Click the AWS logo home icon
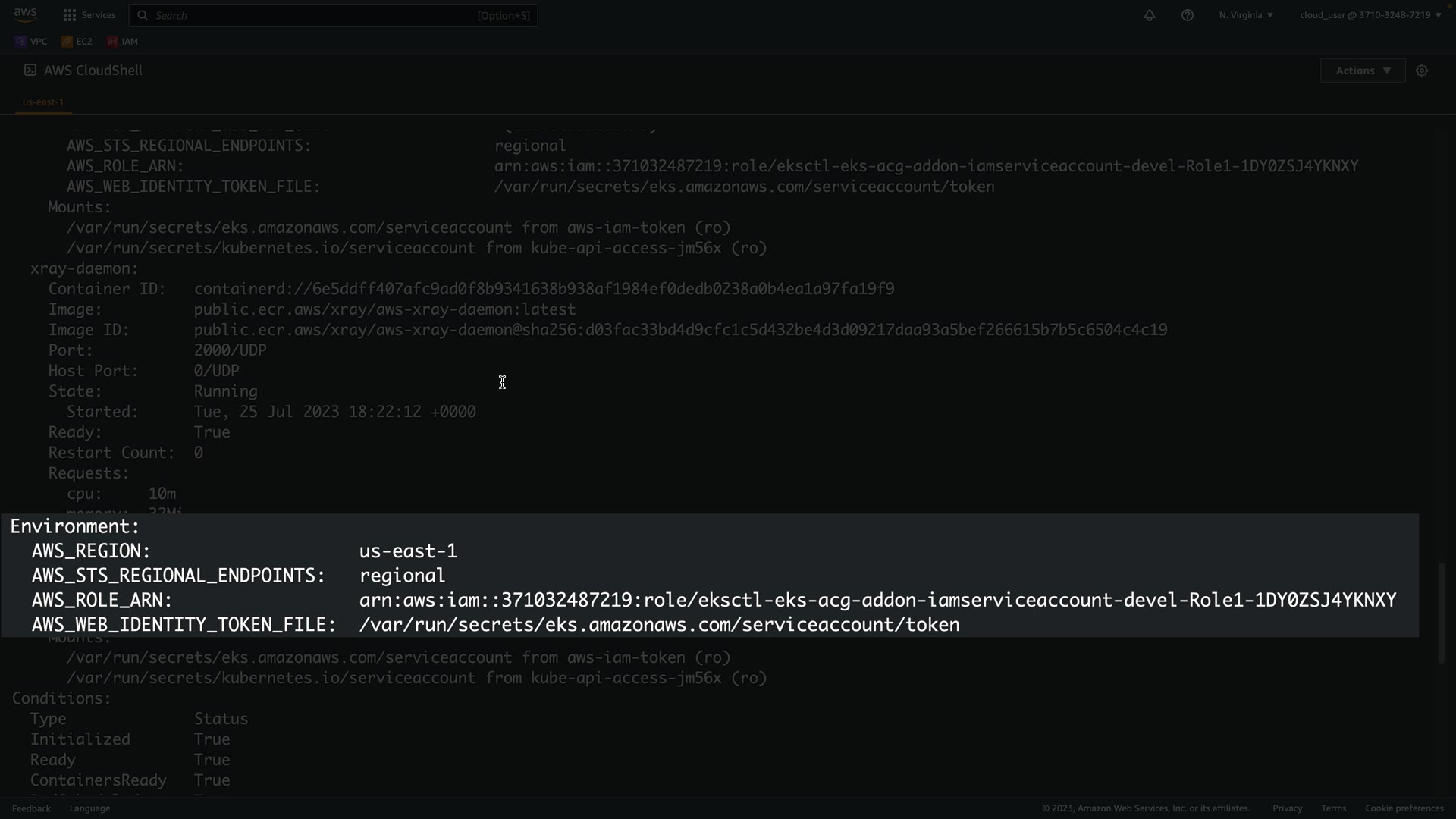 click(x=25, y=14)
